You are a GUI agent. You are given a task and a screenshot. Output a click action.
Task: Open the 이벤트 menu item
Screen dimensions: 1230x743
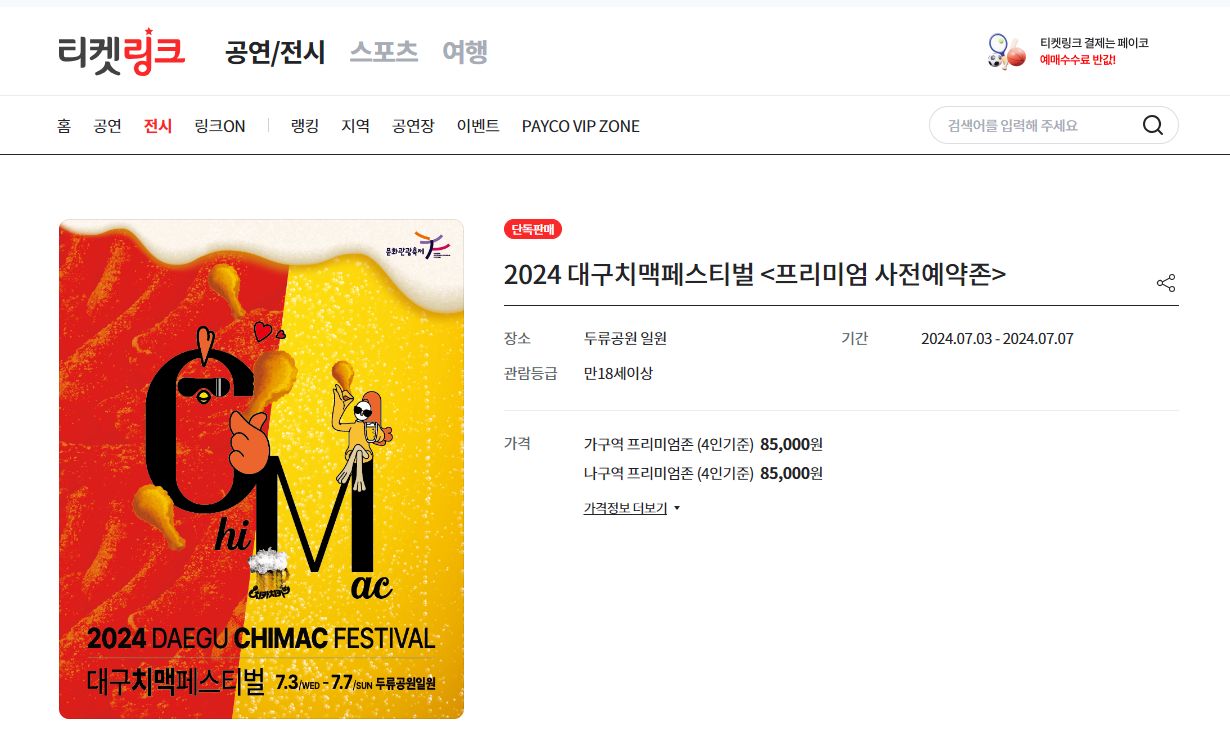tap(478, 126)
